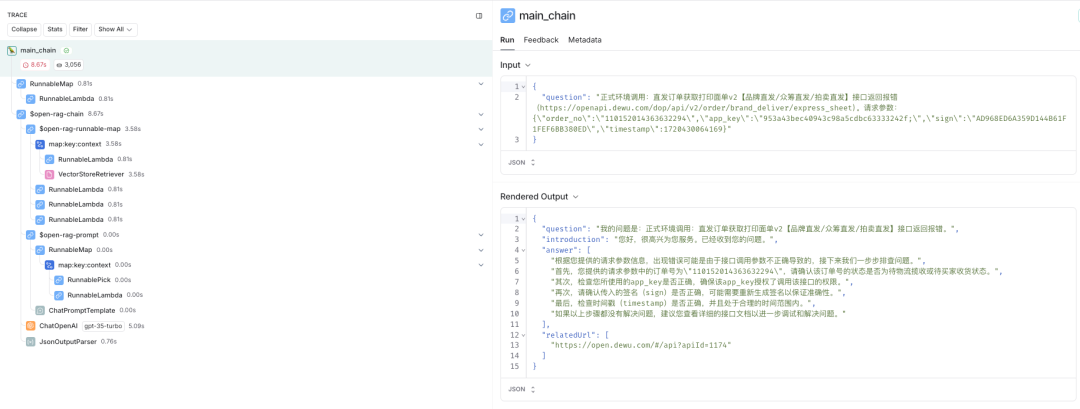Click the chain icon of $open-rag-chain

point(21,114)
